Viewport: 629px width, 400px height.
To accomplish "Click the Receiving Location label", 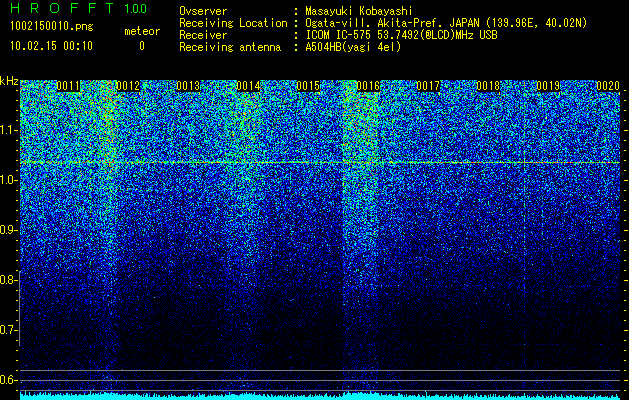I will pyautogui.click(x=233, y=23).
